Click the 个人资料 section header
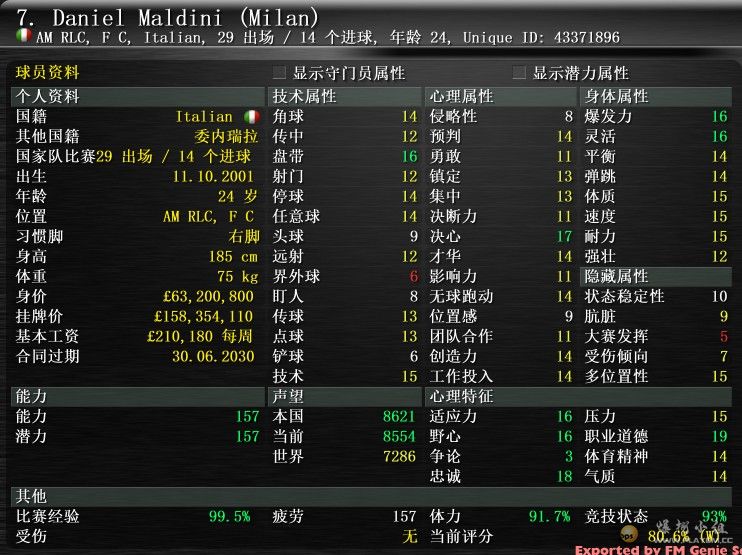 coord(137,97)
